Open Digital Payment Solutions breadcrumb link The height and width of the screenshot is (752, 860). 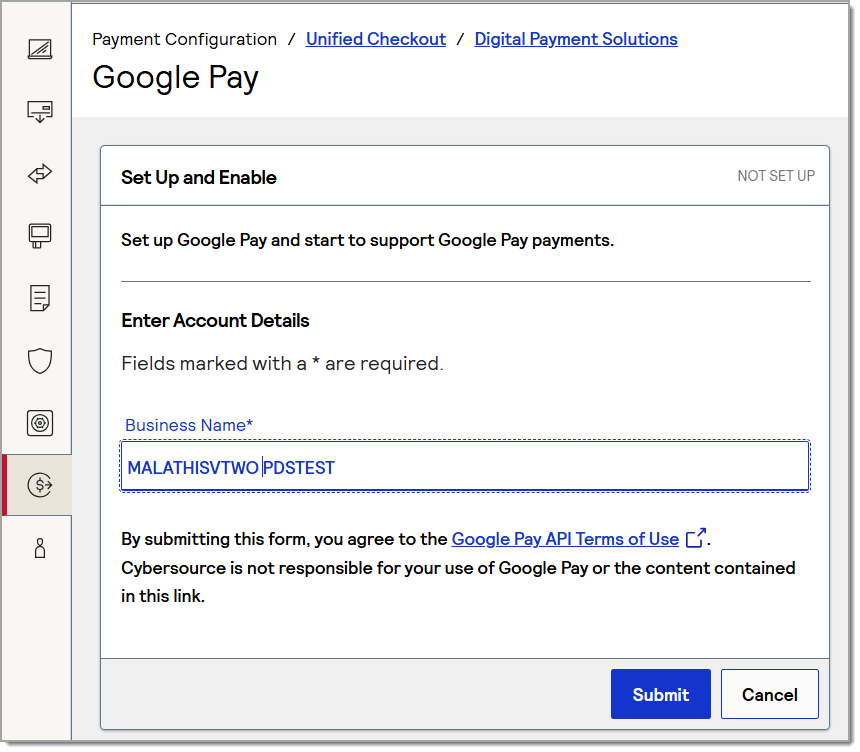[576, 39]
